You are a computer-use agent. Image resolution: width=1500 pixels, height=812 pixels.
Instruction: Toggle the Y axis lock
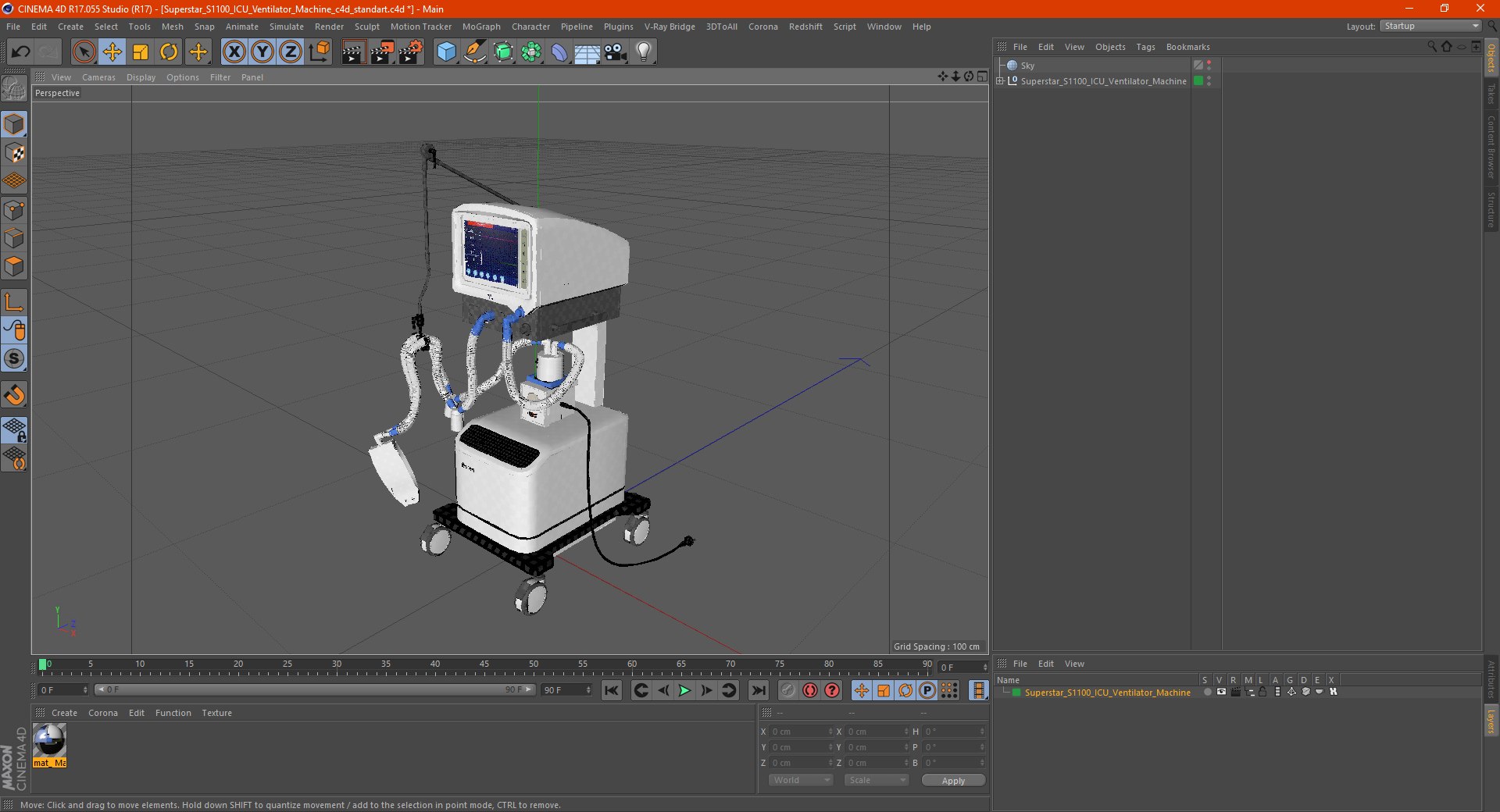(x=262, y=52)
